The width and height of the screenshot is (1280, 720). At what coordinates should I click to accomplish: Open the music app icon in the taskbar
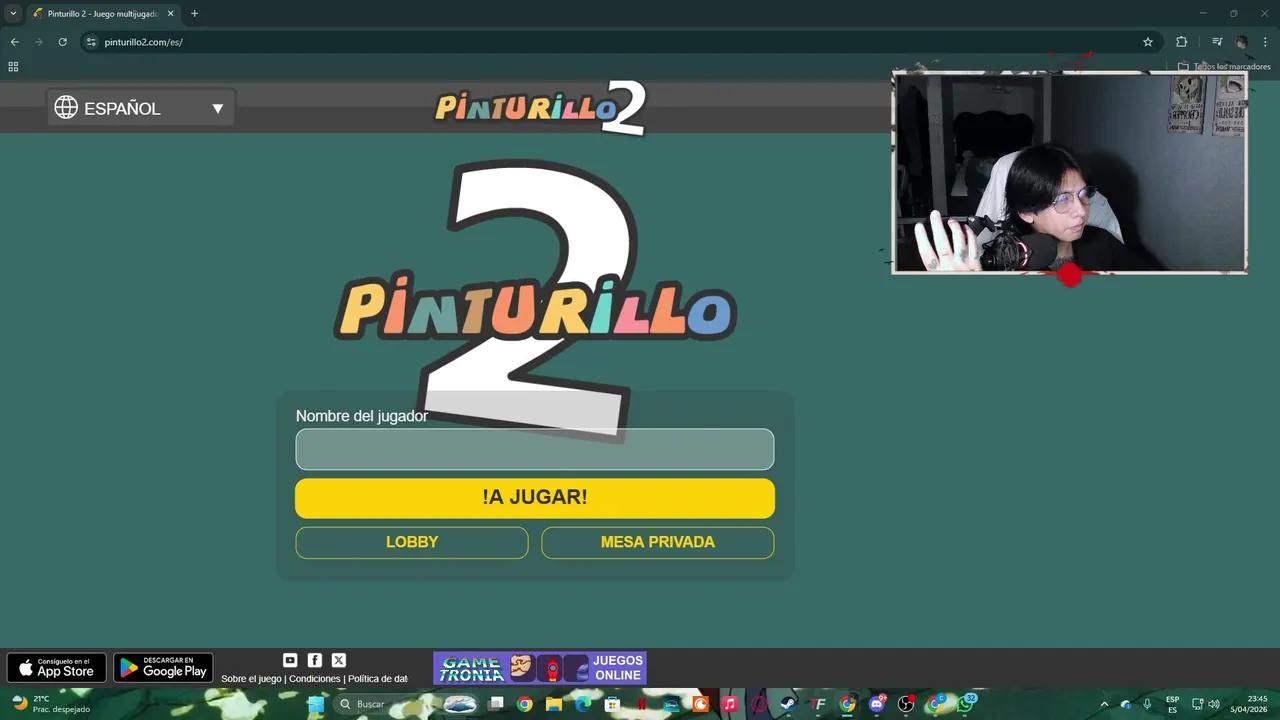pos(730,704)
